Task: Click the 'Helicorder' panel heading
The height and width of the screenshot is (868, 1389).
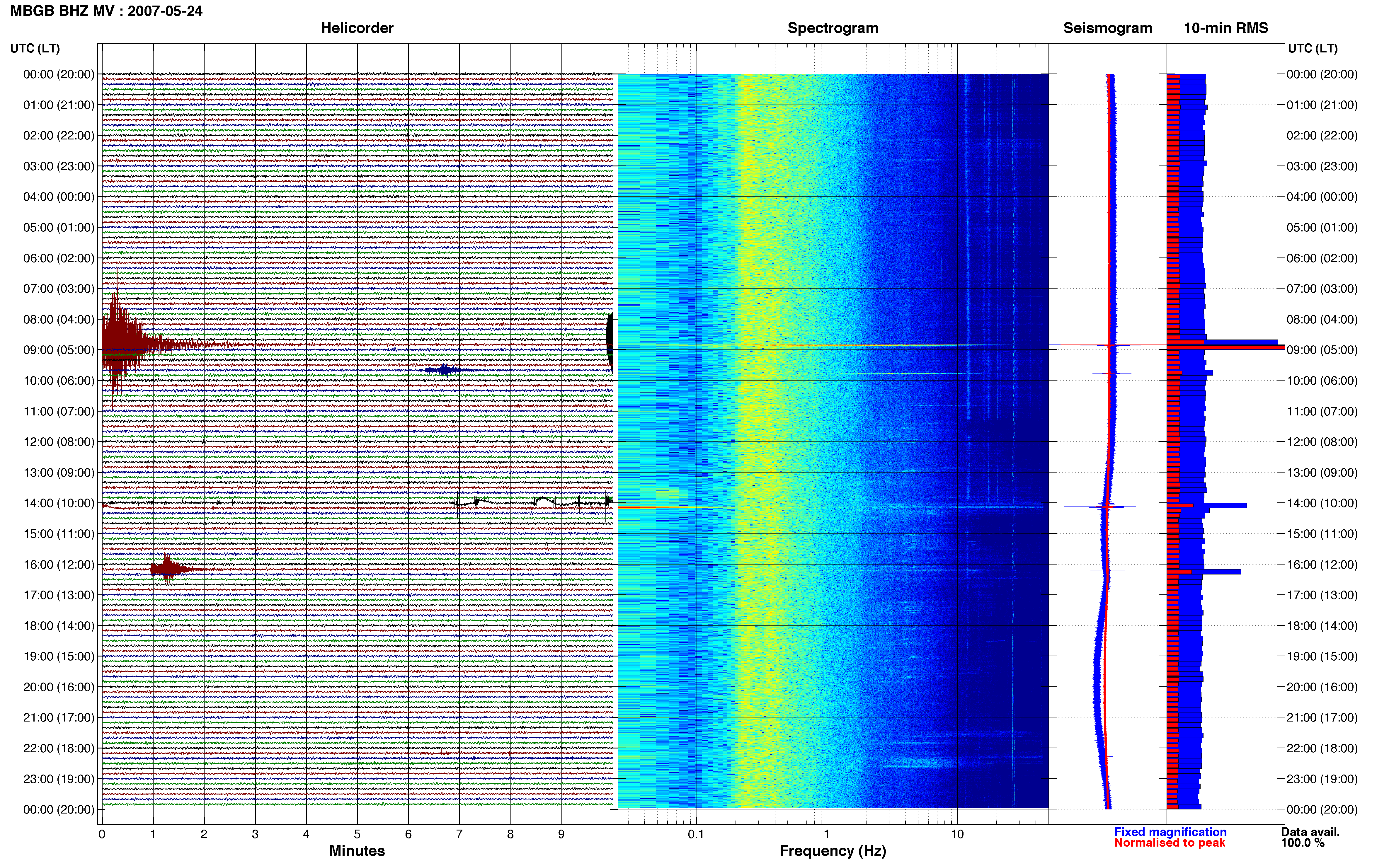Action: tap(357, 28)
